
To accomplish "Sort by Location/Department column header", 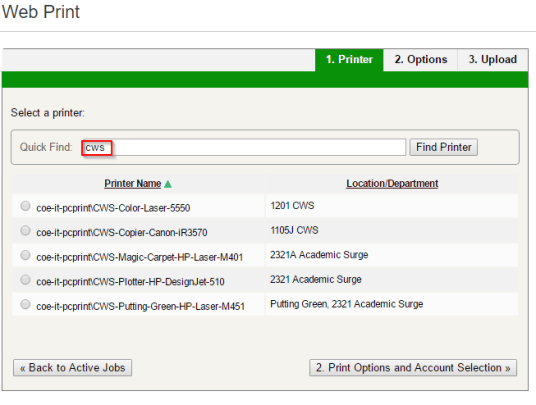I will [392, 184].
